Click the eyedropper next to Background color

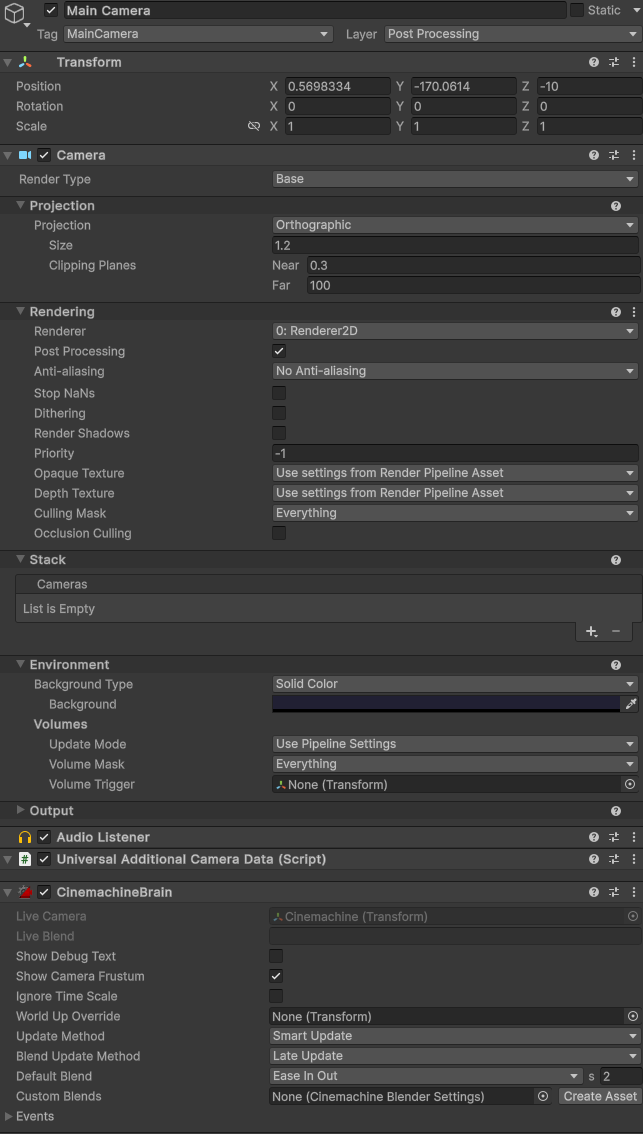(630, 704)
